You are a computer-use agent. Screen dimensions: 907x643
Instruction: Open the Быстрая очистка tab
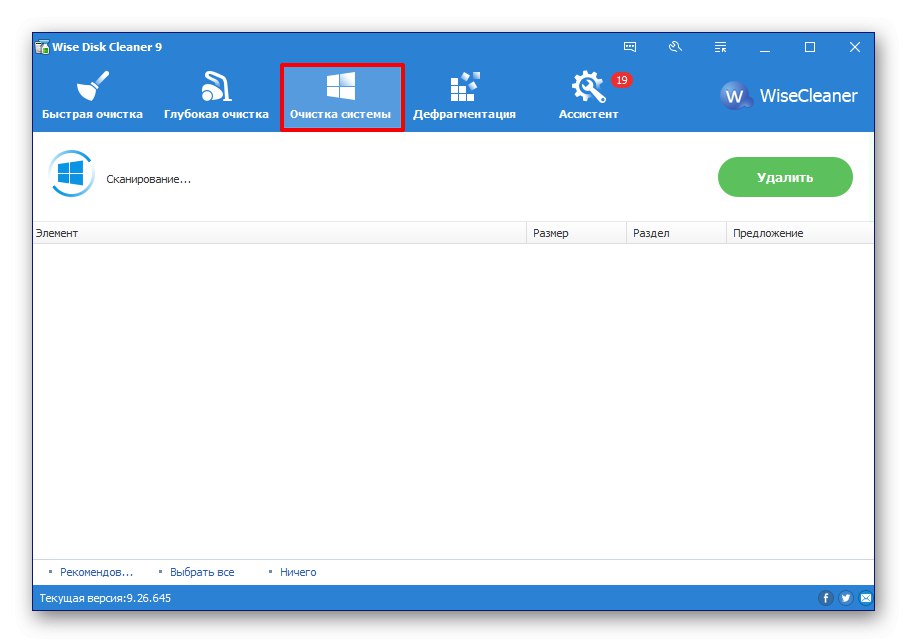pos(93,96)
